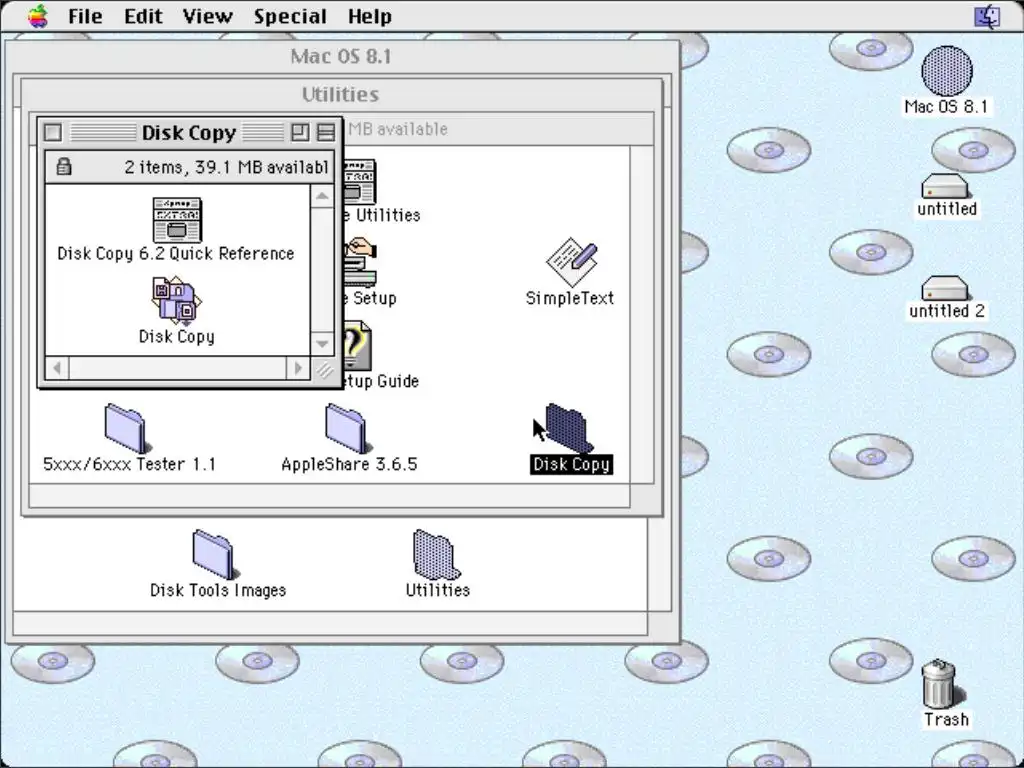Click the Finder application menu icon

[x=987, y=16]
